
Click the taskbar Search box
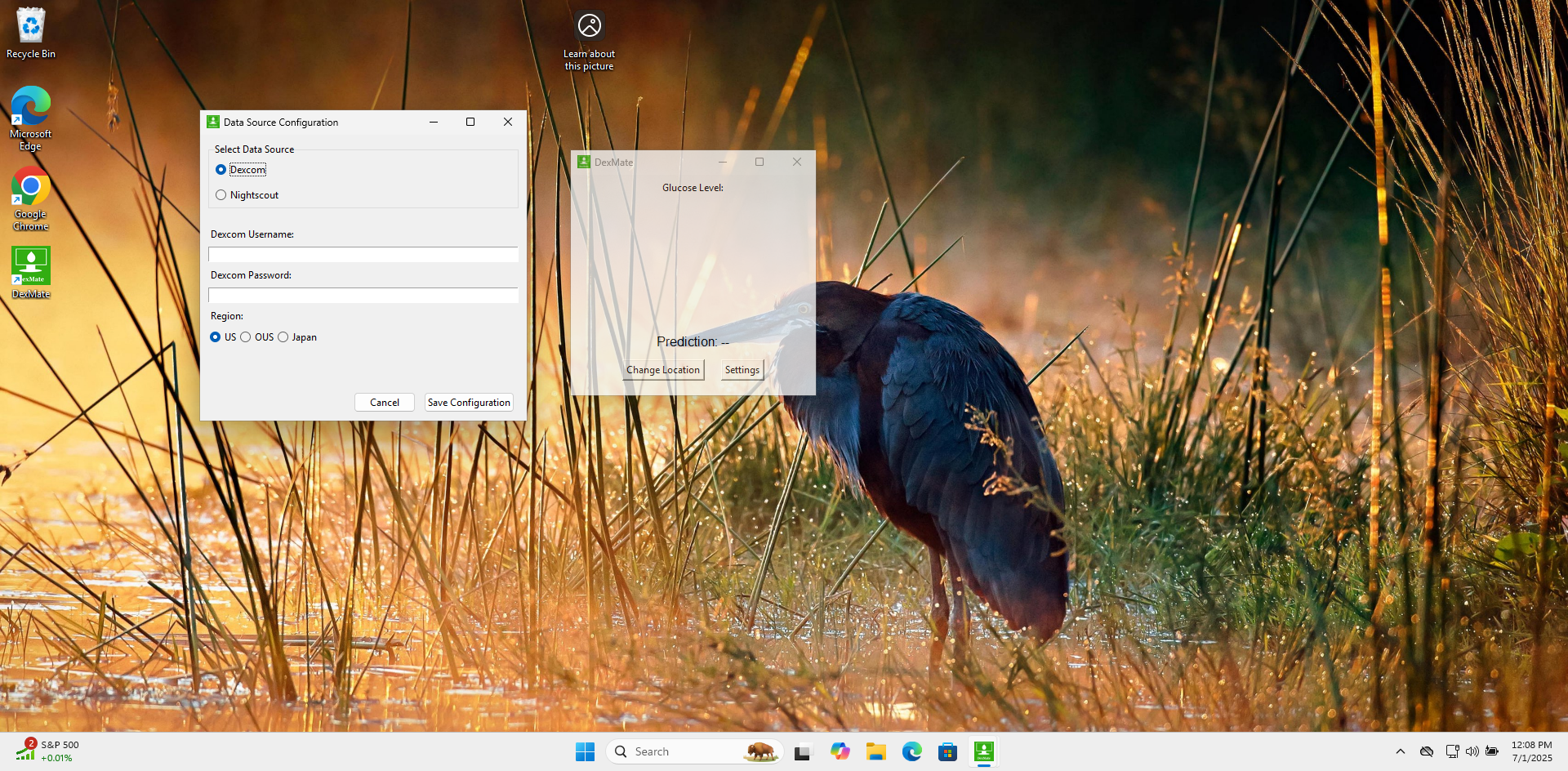tap(694, 751)
